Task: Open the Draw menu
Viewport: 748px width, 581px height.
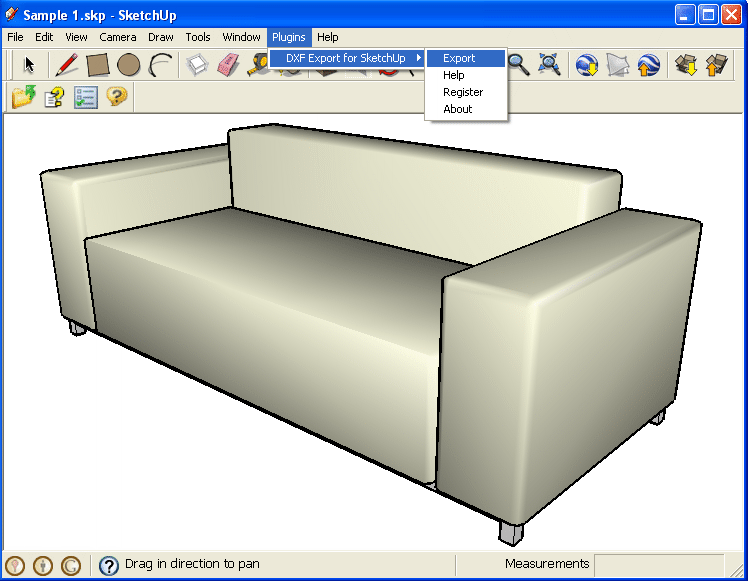Action: [x=161, y=37]
